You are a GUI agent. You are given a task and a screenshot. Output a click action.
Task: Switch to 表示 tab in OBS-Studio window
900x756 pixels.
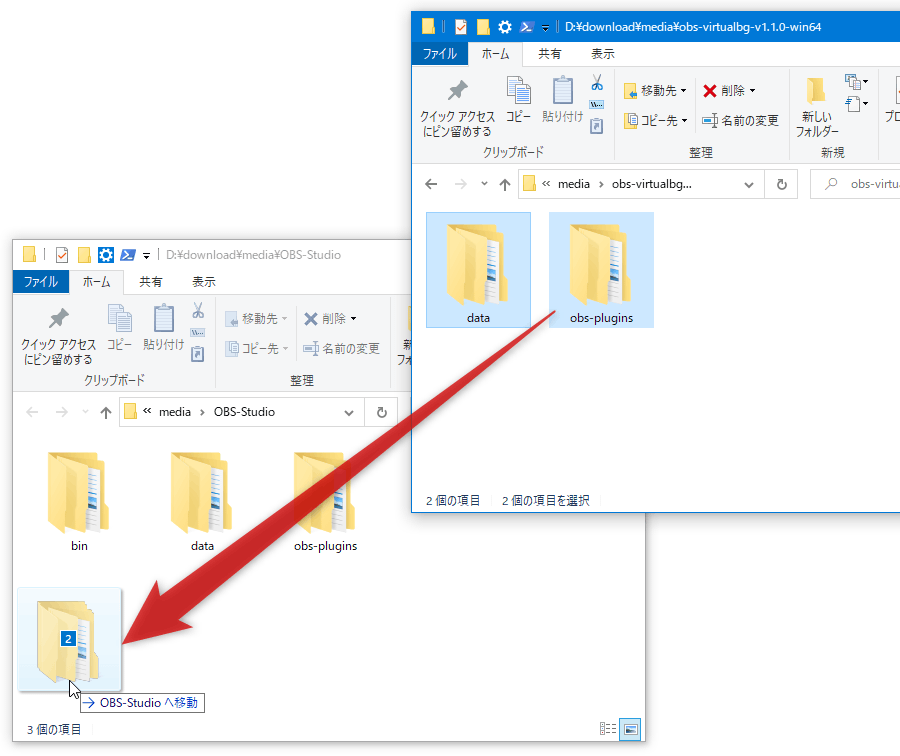point(203,281)
